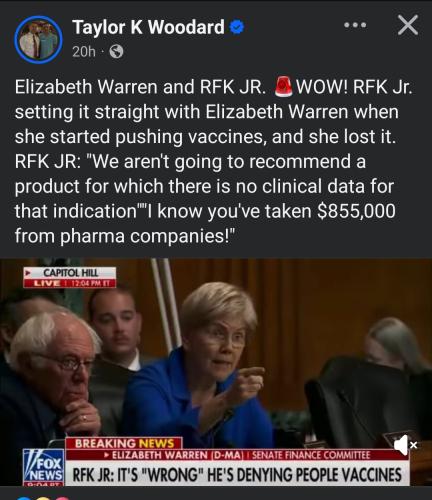The image size is (432, 500).
Task: Click the blue verified badge
Action: point(237,27)
